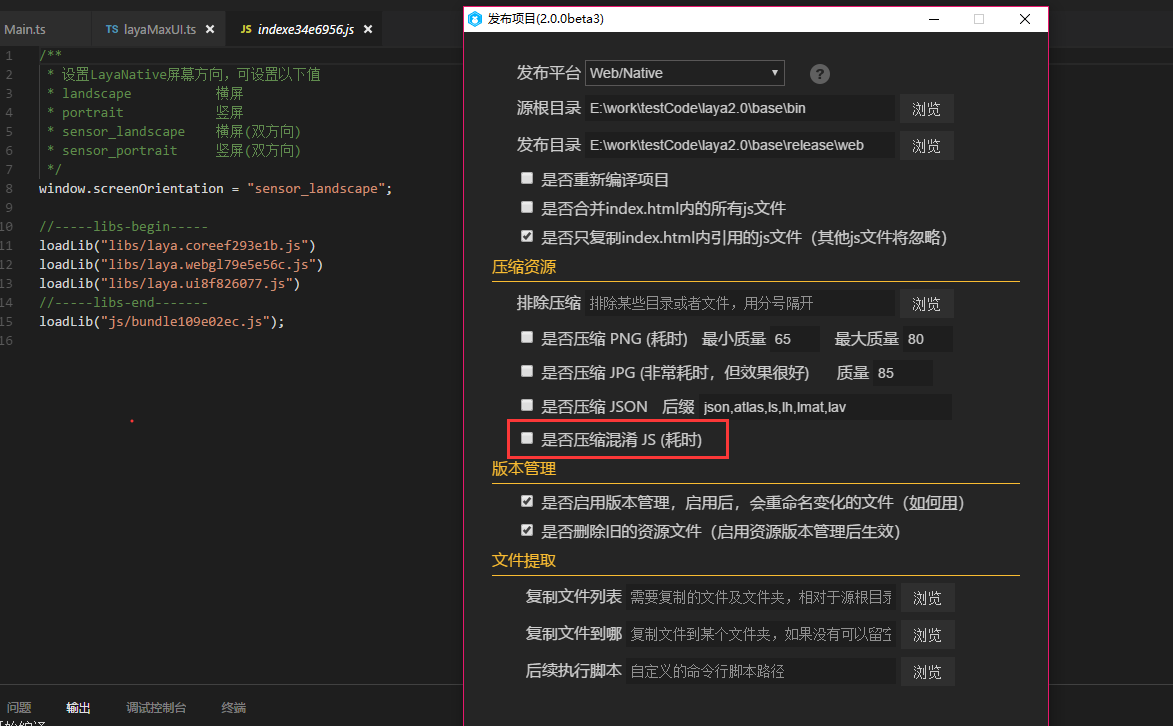Click the sensor_landscape comment line
This screenshot has width=1173, height=726.
[x=174, y=132]
